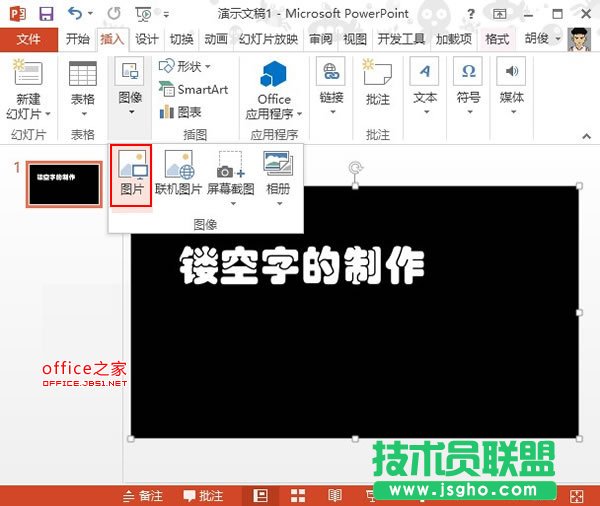This screenshot has height=506, width=600.
Task: Open the 相册 photo album button
Action: pyautogui.click(x=278, y=178)
